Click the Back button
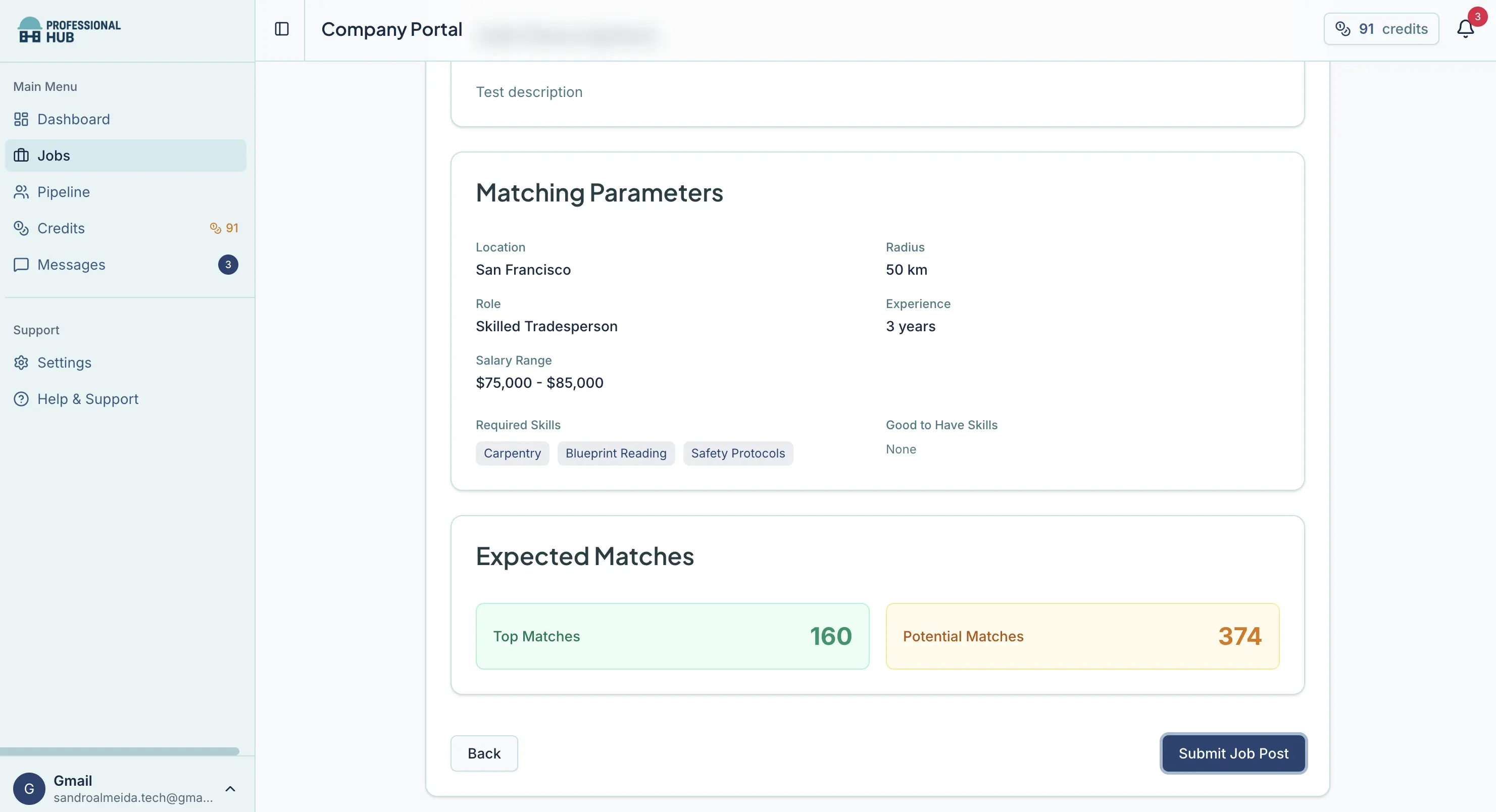Viewport: 1496px width, 812px height. tap(484, 753)
